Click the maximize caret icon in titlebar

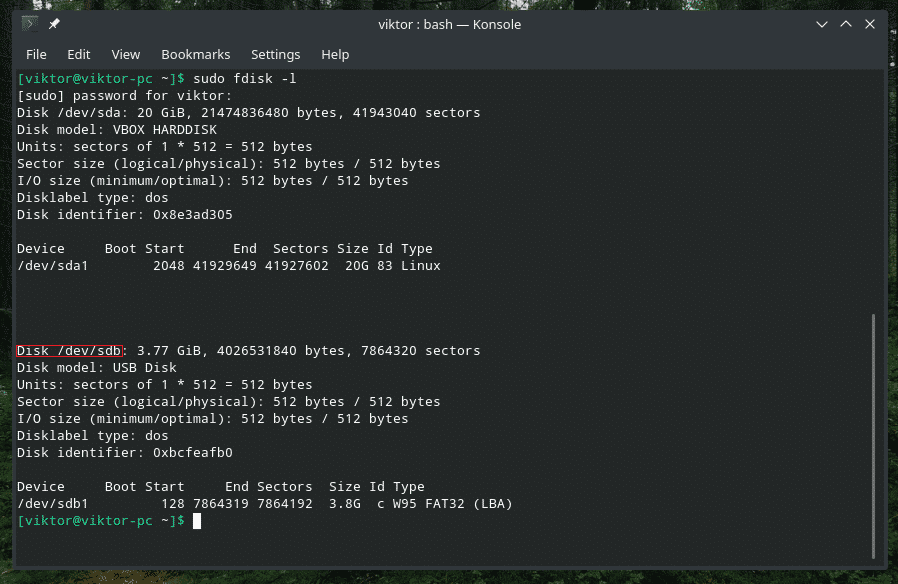(x=846, y=24)
